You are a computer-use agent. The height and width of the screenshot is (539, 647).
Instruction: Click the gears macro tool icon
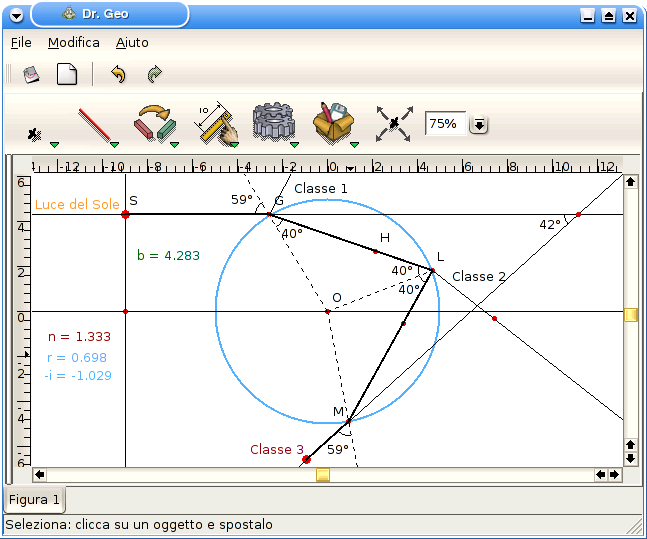273,123
